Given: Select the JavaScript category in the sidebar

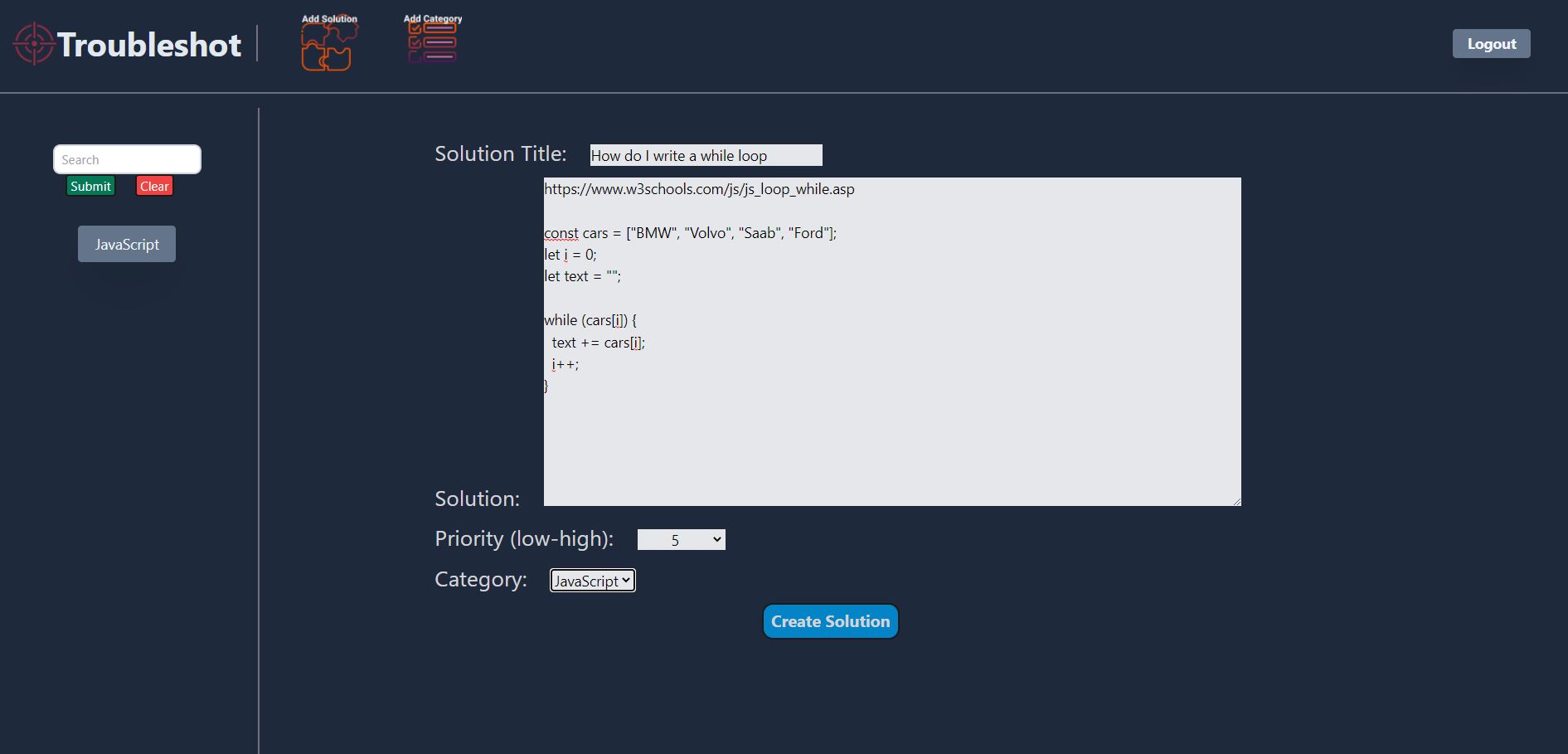Looking at the screenshot, I should click(x=126, y=243).
